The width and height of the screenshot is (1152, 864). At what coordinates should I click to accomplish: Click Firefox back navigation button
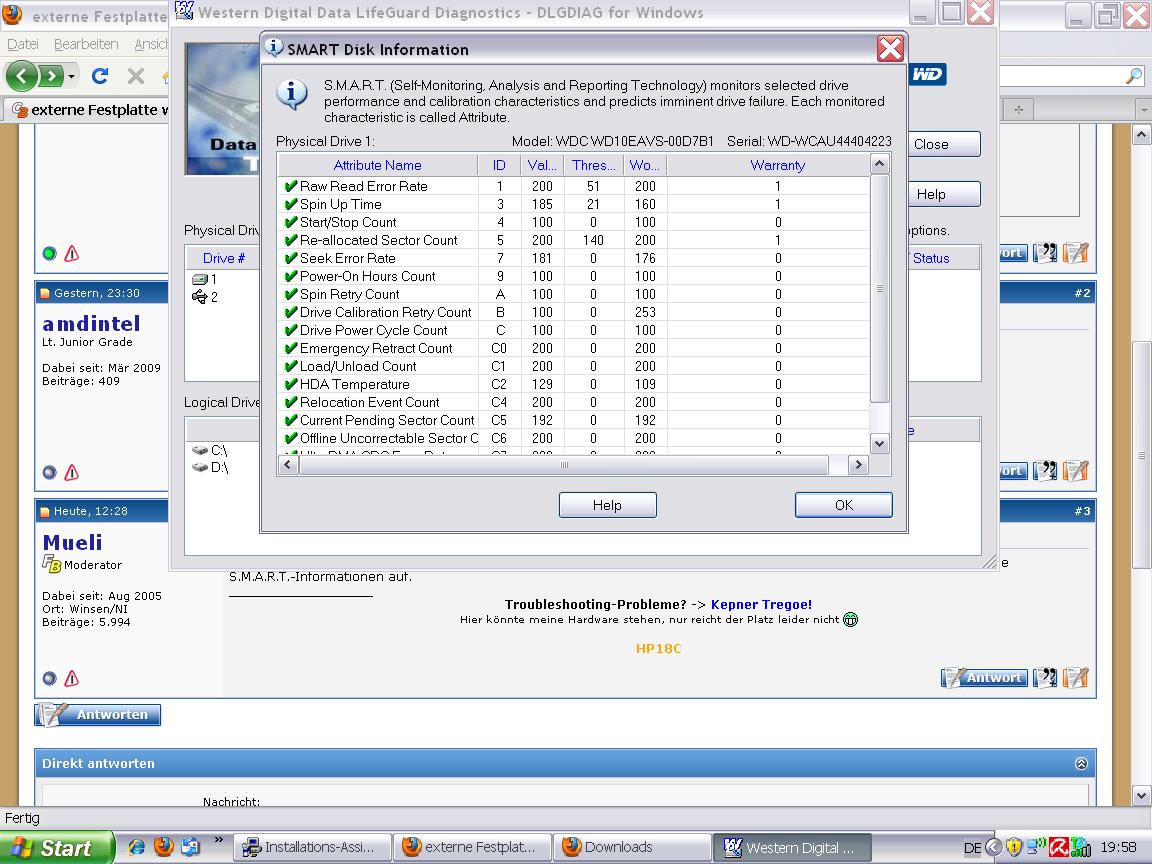(21, 76)
